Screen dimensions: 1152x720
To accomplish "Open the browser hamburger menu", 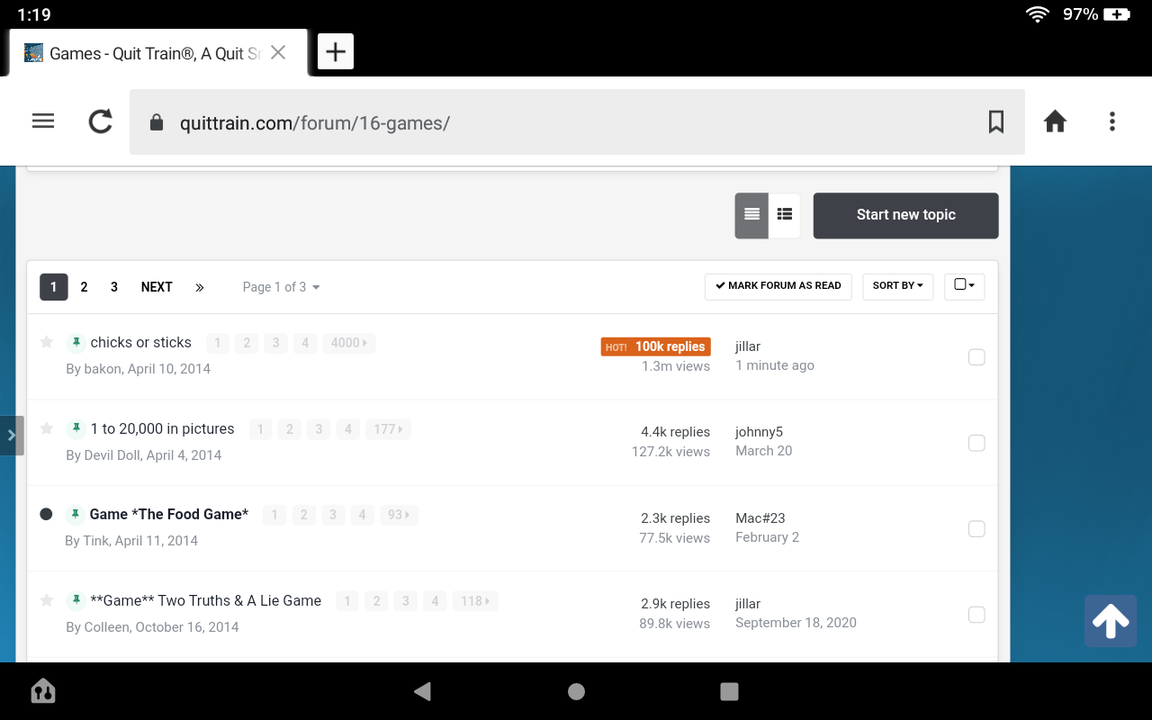I will point(43,121).
